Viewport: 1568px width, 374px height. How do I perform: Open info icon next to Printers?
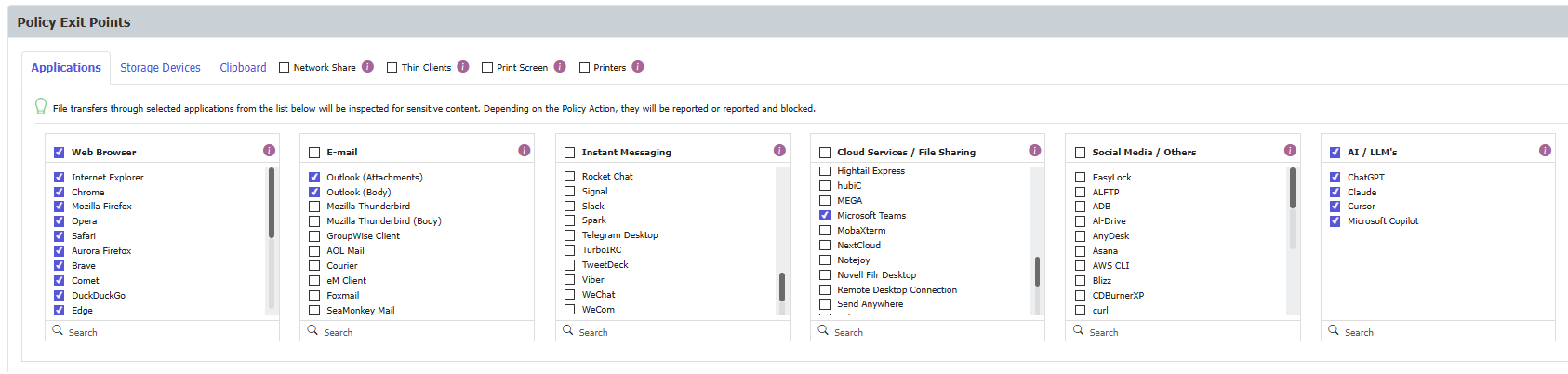[637, 67]
